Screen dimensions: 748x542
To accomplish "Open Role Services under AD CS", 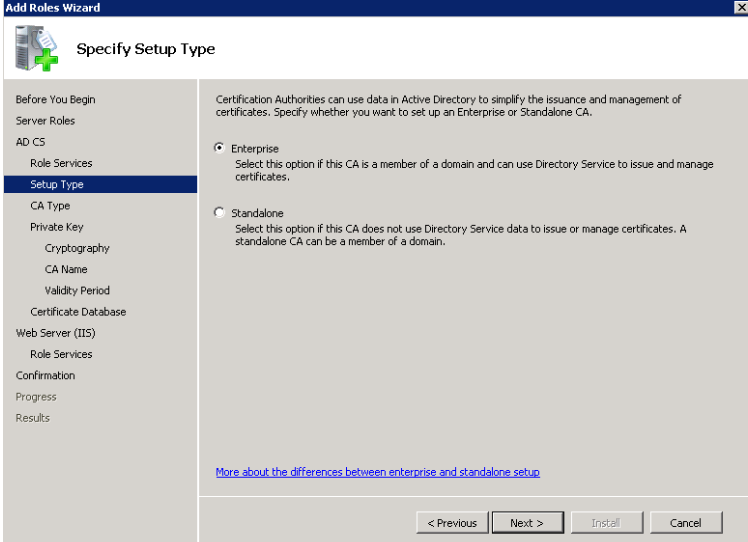I will click(61, 163).
